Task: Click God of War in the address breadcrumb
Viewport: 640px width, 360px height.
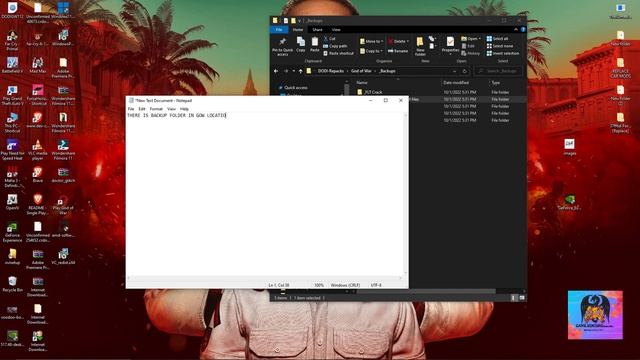Action: click(x=361, y=71)
